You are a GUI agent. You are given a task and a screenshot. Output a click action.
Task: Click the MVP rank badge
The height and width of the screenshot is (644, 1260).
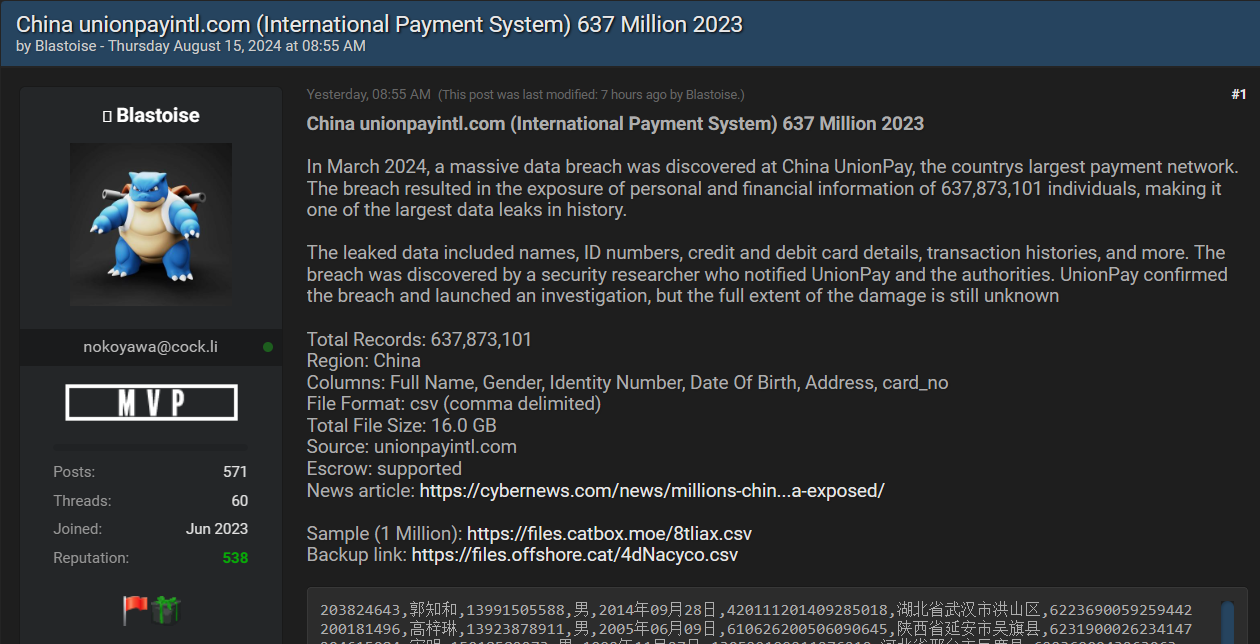coord(151,403)
